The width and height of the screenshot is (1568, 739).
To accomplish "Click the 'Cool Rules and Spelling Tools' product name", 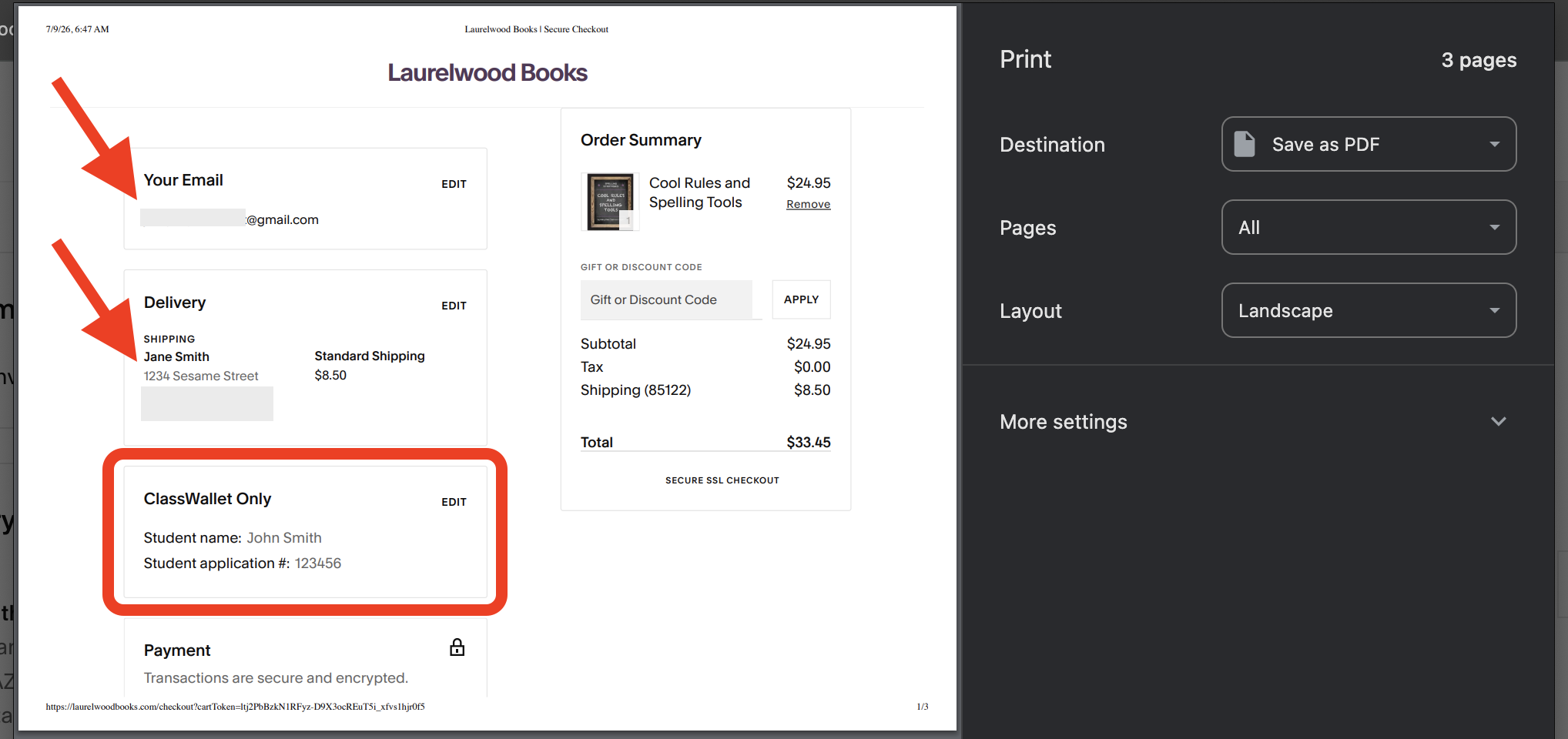I will pos(699,192).
